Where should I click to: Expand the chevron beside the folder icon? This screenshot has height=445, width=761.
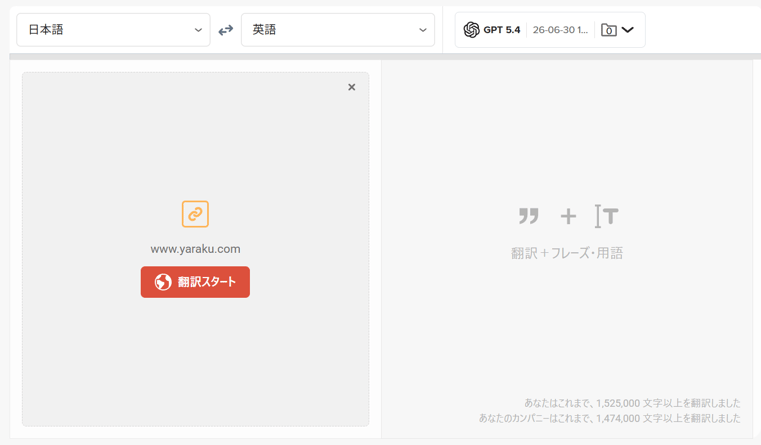(628, 30)
